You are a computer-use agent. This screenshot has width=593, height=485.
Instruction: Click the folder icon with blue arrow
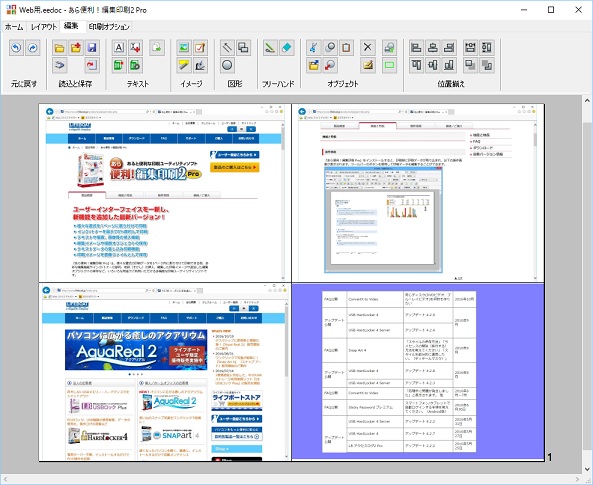(314, 65)
